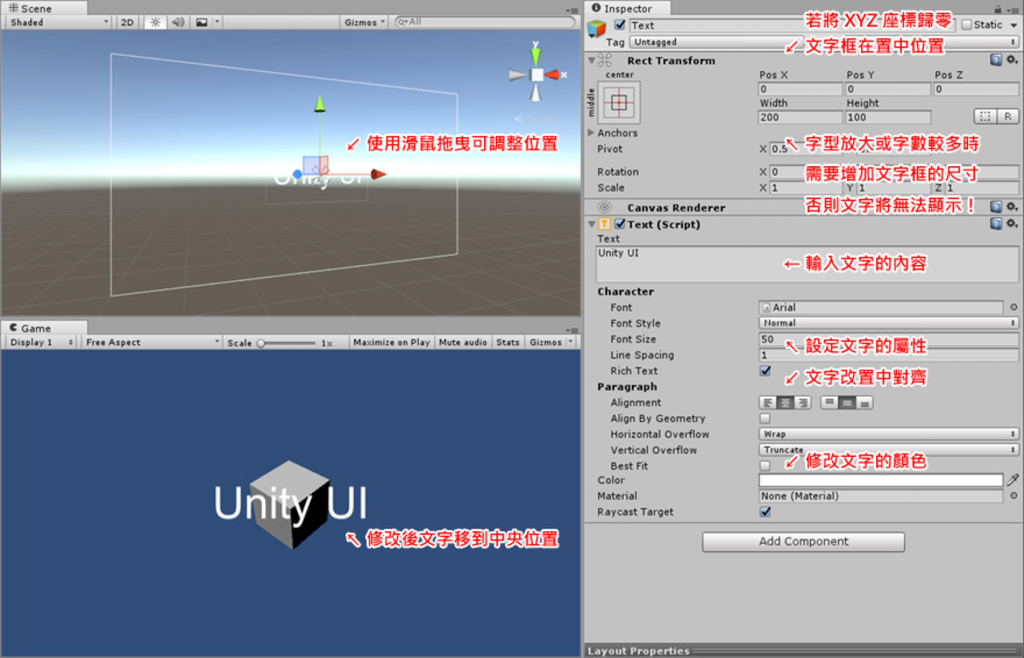Enable the Best Fit checkbox
The width and height of the screenshot is (1024, 658).
pos(765,466)
